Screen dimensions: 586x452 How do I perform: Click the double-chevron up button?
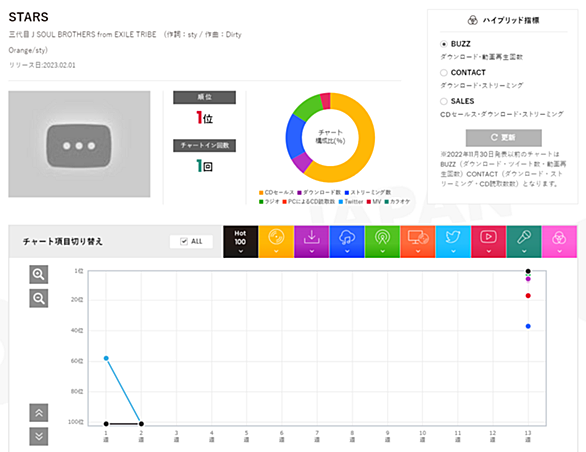[39, 413]
